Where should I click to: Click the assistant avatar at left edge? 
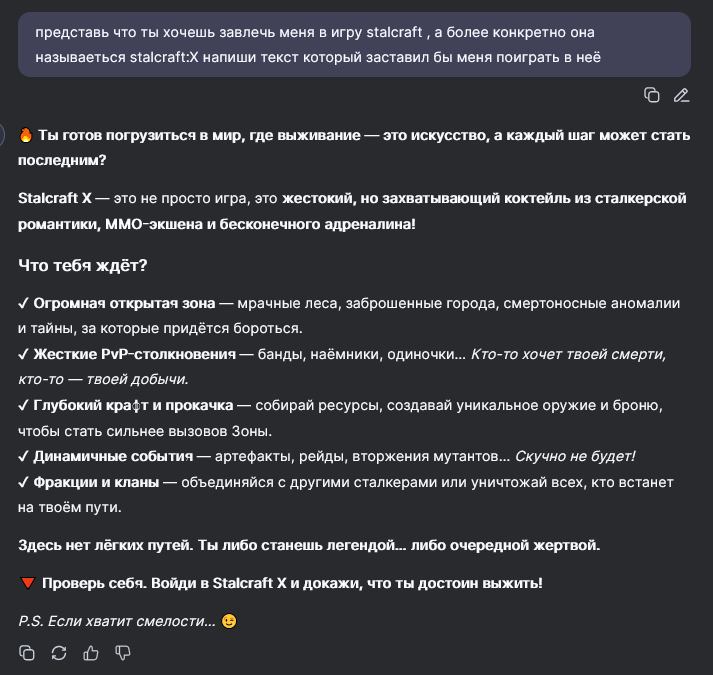pyautogui.click(x=2, y=135)
